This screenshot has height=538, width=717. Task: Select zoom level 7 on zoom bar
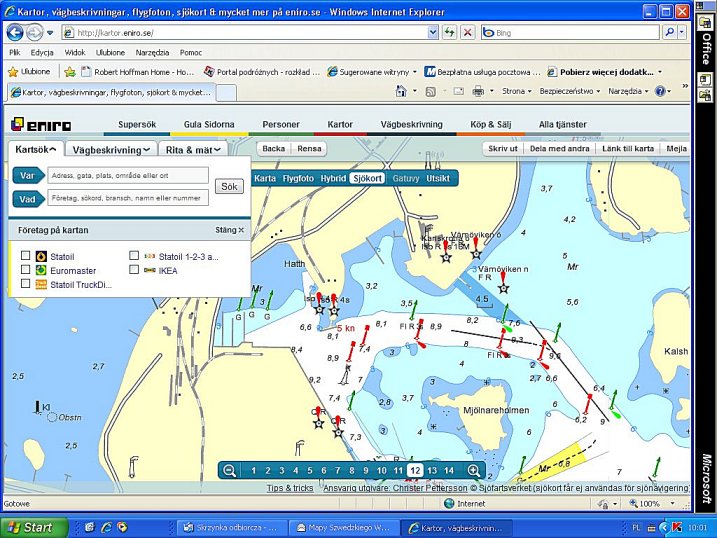coord(338,470)
